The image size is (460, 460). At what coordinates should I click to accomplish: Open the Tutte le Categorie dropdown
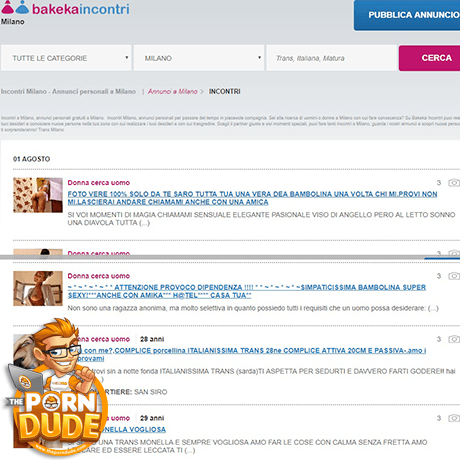[66, 58]
